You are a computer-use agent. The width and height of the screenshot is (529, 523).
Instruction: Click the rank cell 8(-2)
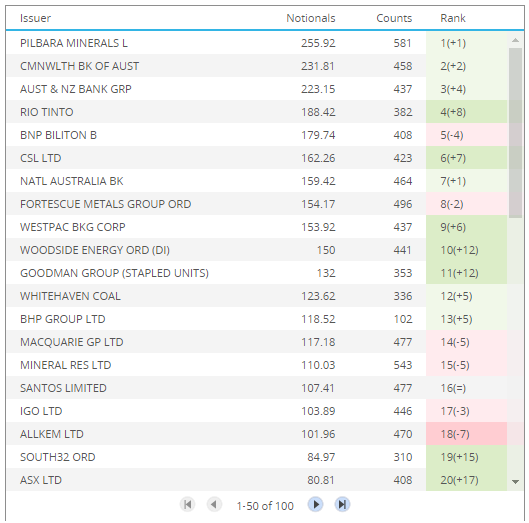[x=467, y=204]
